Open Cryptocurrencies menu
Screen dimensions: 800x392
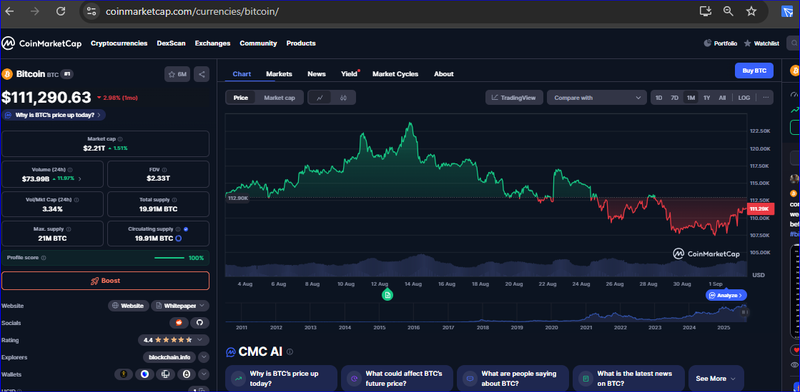119,43
